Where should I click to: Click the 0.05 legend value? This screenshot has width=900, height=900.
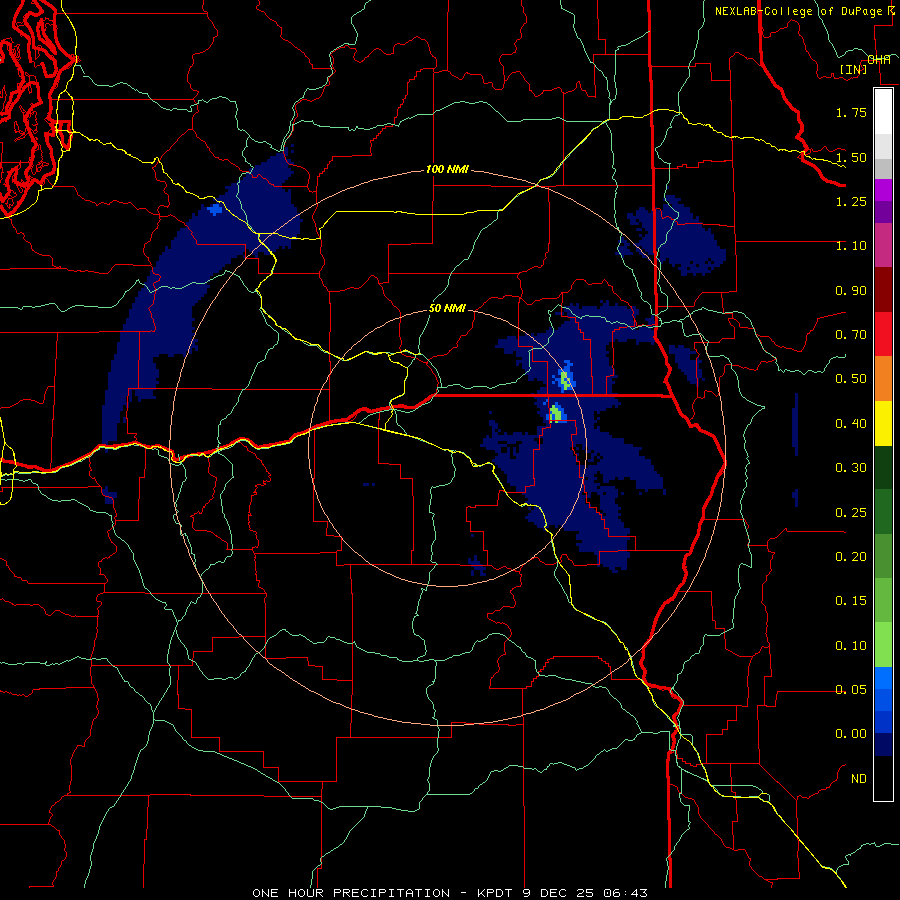(x=851, y=690)
